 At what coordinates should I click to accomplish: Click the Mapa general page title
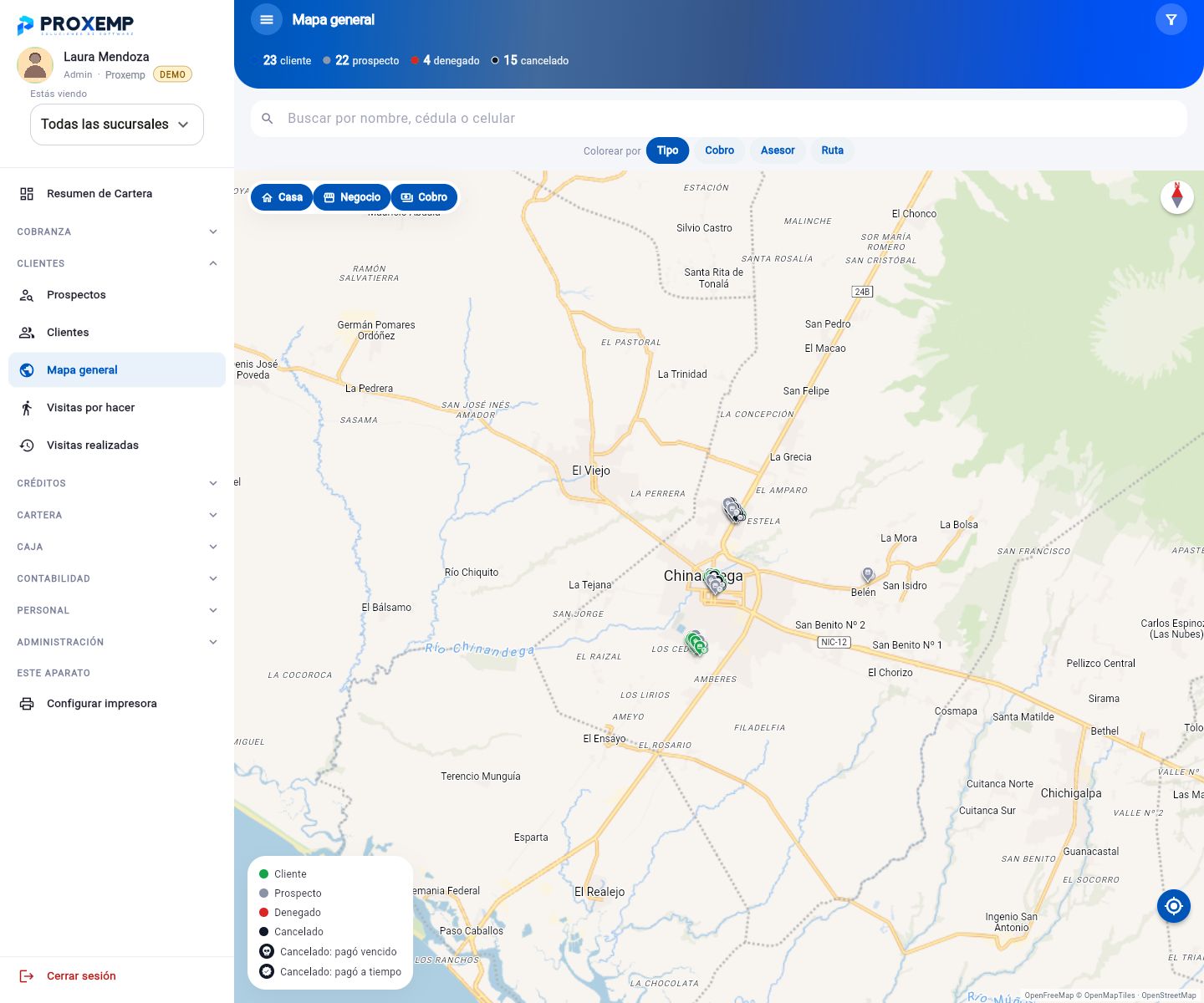(334, 19)
